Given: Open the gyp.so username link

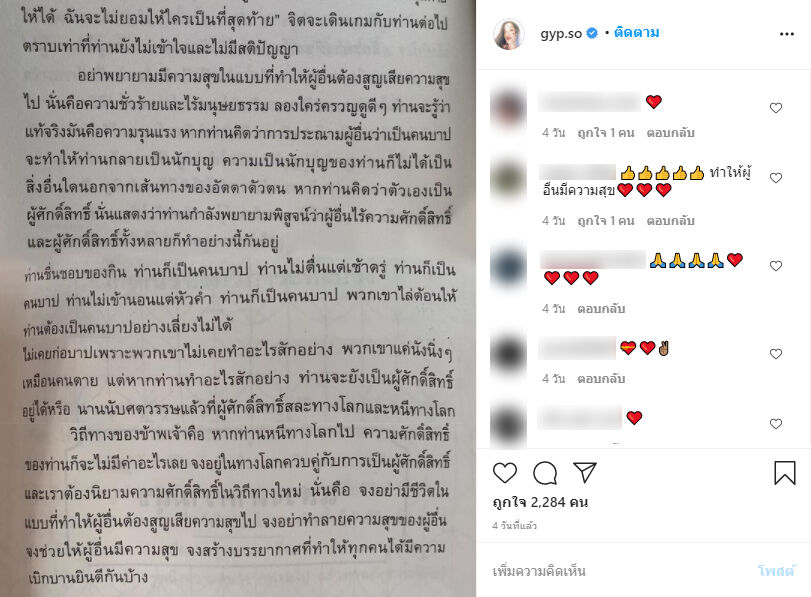Looking at the screenshot, I should tap(561, 34).
